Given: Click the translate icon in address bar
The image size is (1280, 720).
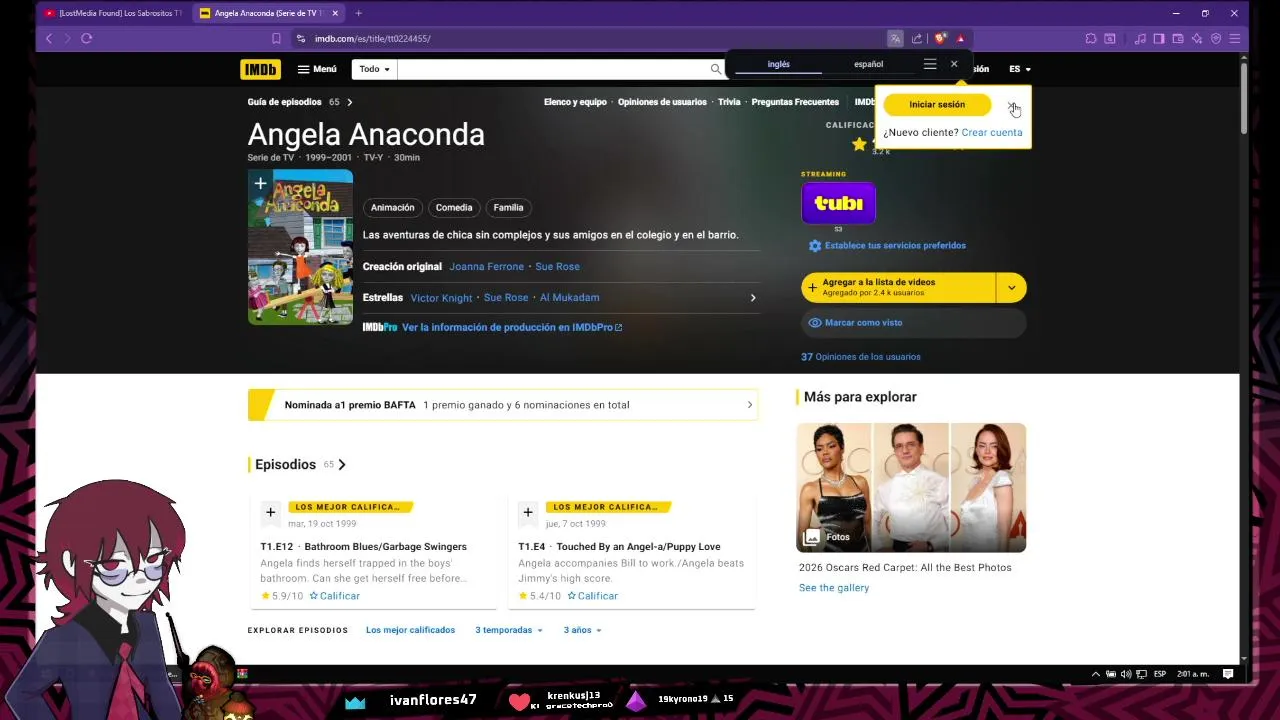Looking at the screenshot, I should [895, 38].
